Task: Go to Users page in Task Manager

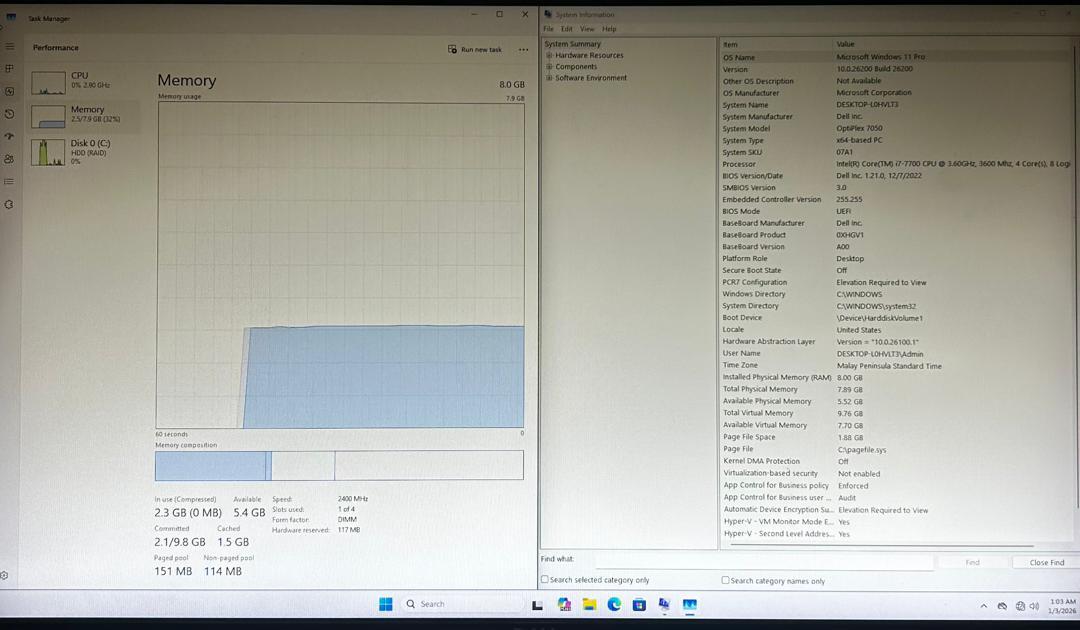Action: pyautogui.click(x=10, y=159)
